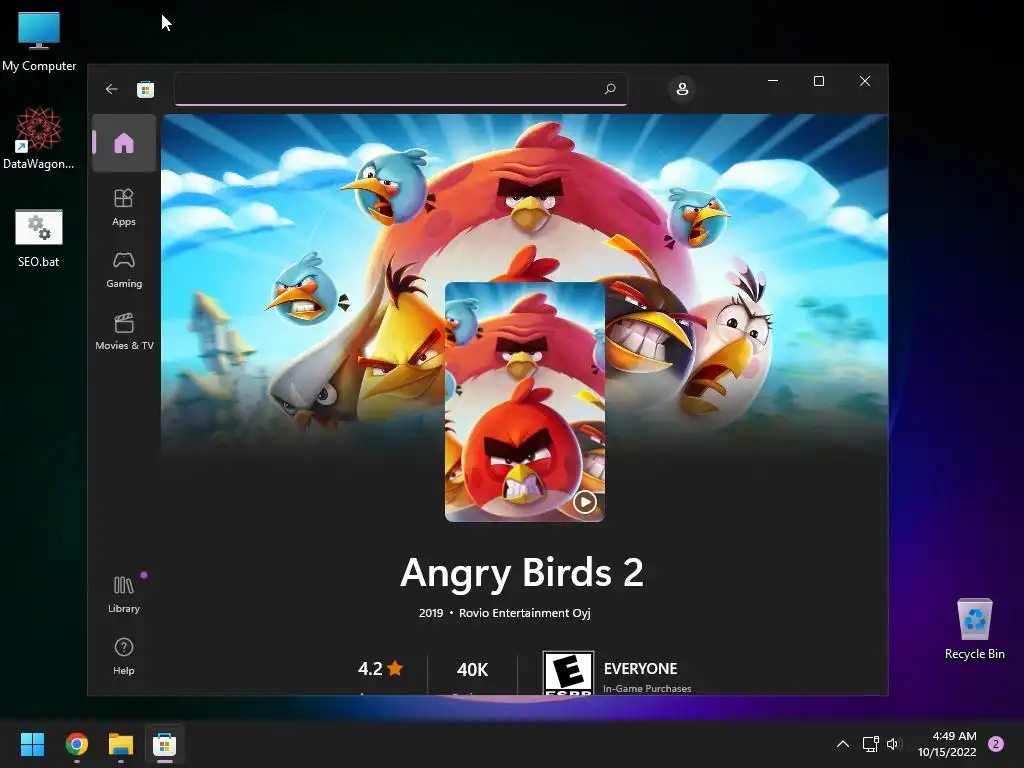
Task: Click the search magnifier icon
Action: pyautogui.click(x=610, y=88)
